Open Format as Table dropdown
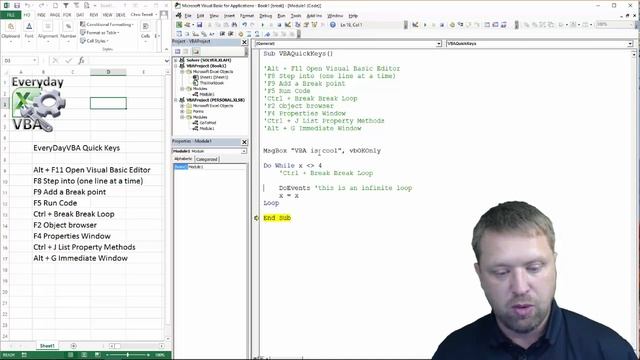Screen dimensions: 640x360 (100, 33)
